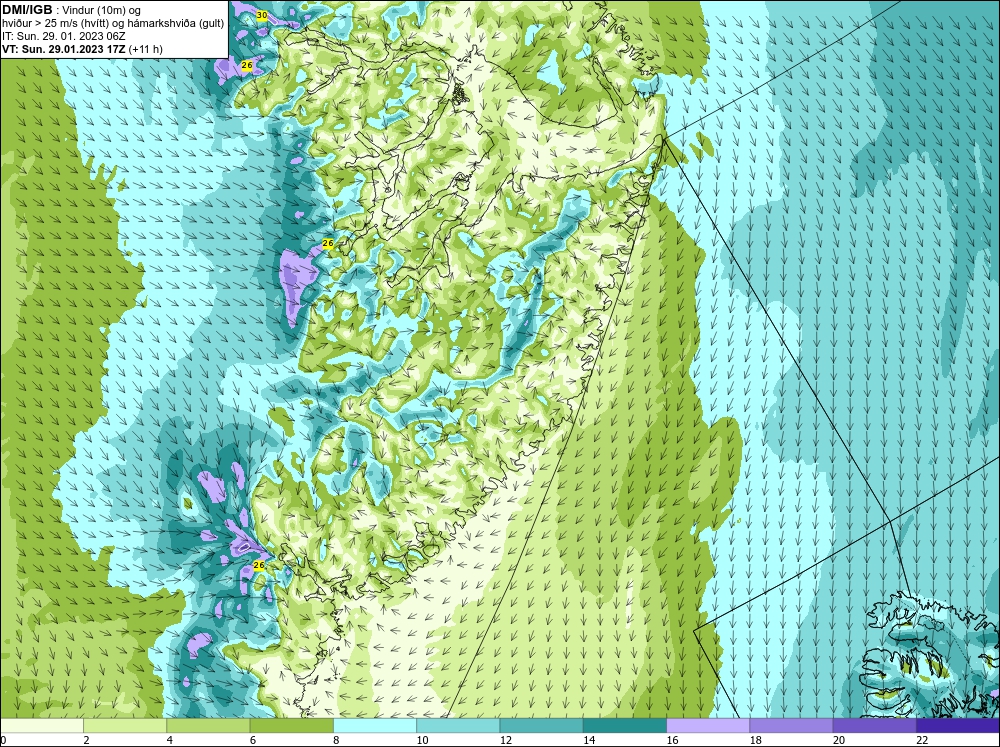Click the legend scale number 0
This screenshot has height=747, width=1000.
[3, 740]
